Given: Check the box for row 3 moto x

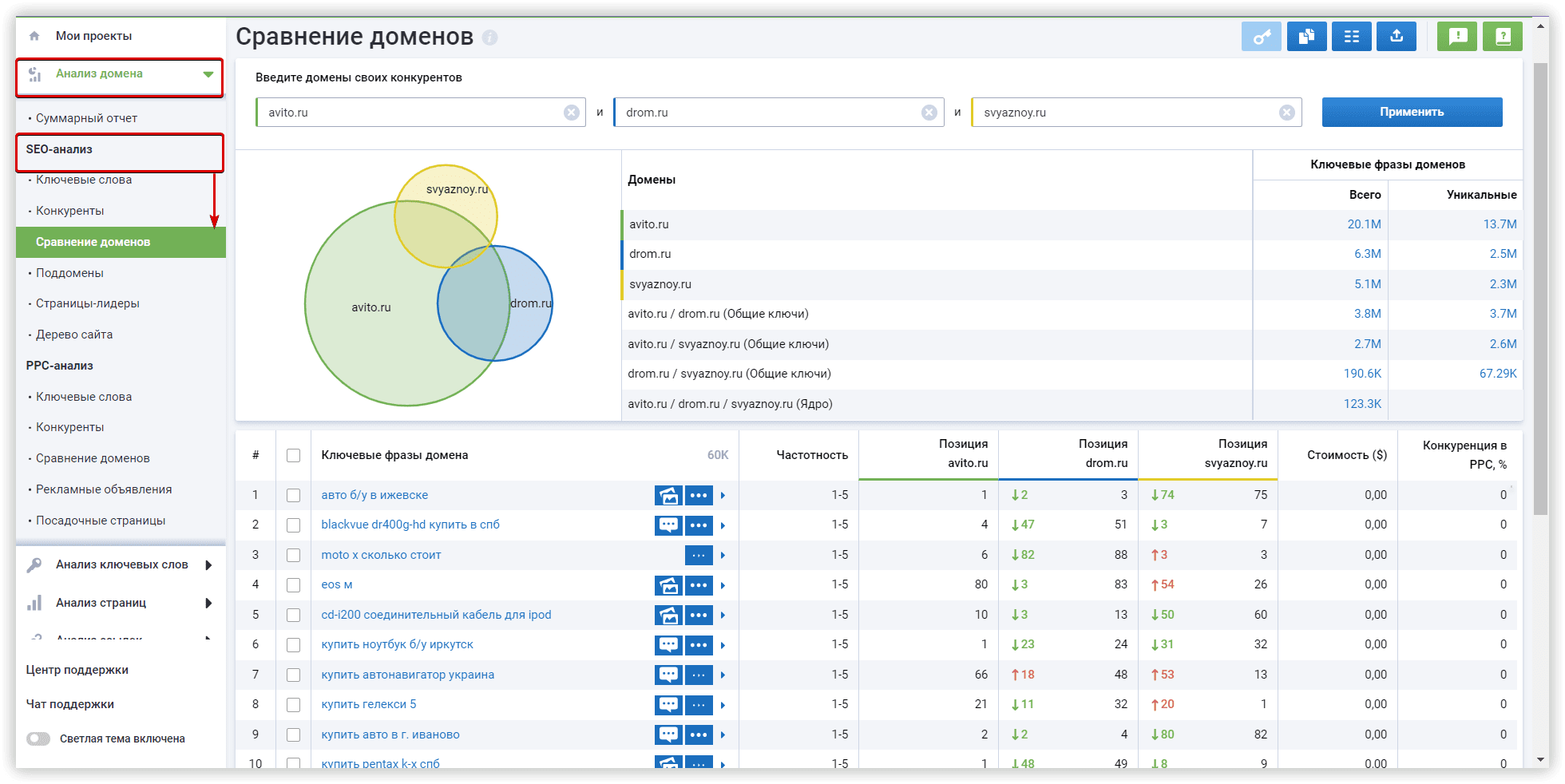Looking at the screenshot, I should point(294,555).
